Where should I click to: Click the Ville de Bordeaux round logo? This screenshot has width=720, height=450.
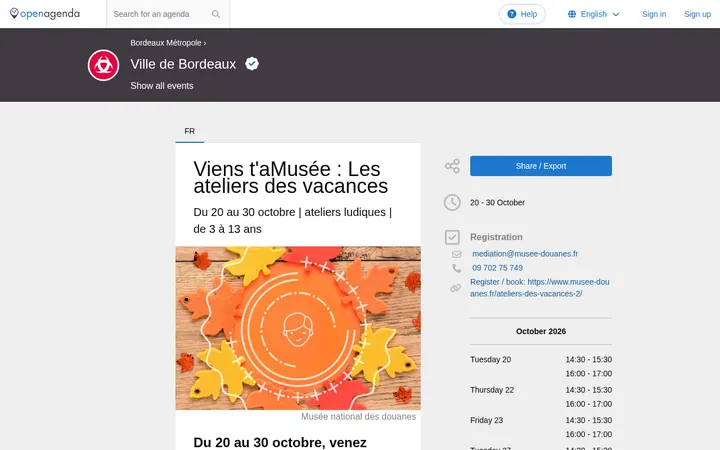click(x=103, y=65)
